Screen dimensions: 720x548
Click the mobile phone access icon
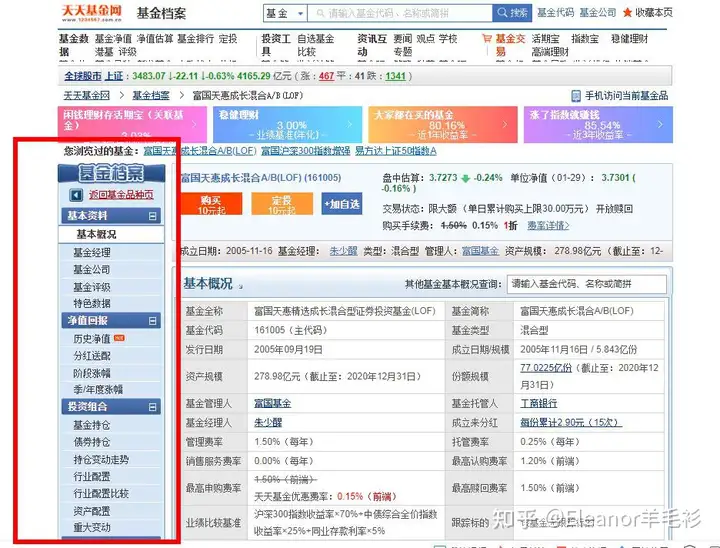tap(576, 96)
